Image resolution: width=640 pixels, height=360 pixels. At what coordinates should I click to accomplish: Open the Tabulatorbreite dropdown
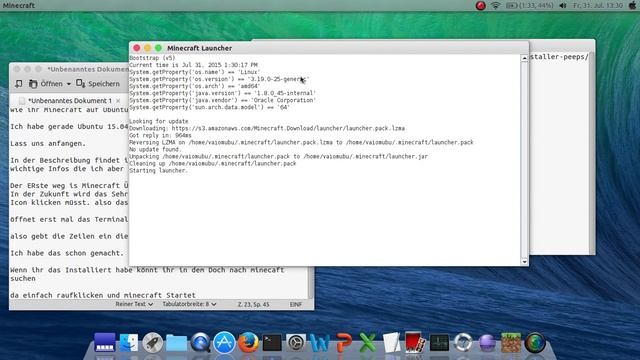[x=189, y=304]
